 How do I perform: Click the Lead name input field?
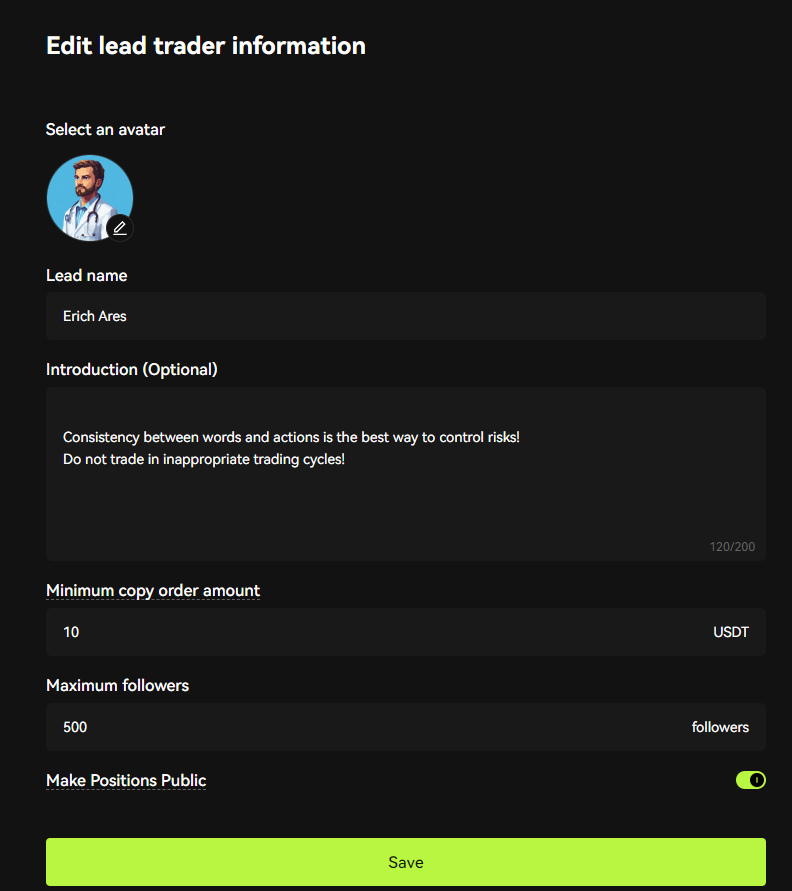pos(406,316)
